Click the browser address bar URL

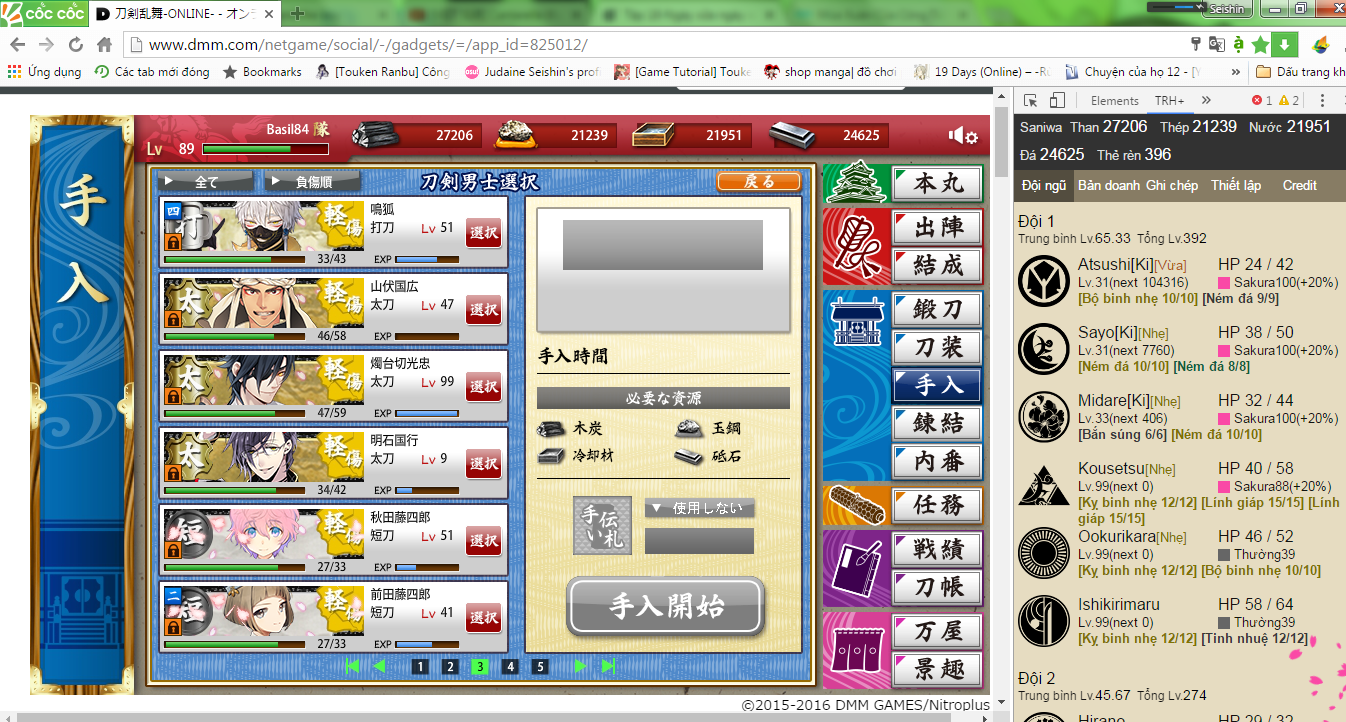click(x=368, y=44)
